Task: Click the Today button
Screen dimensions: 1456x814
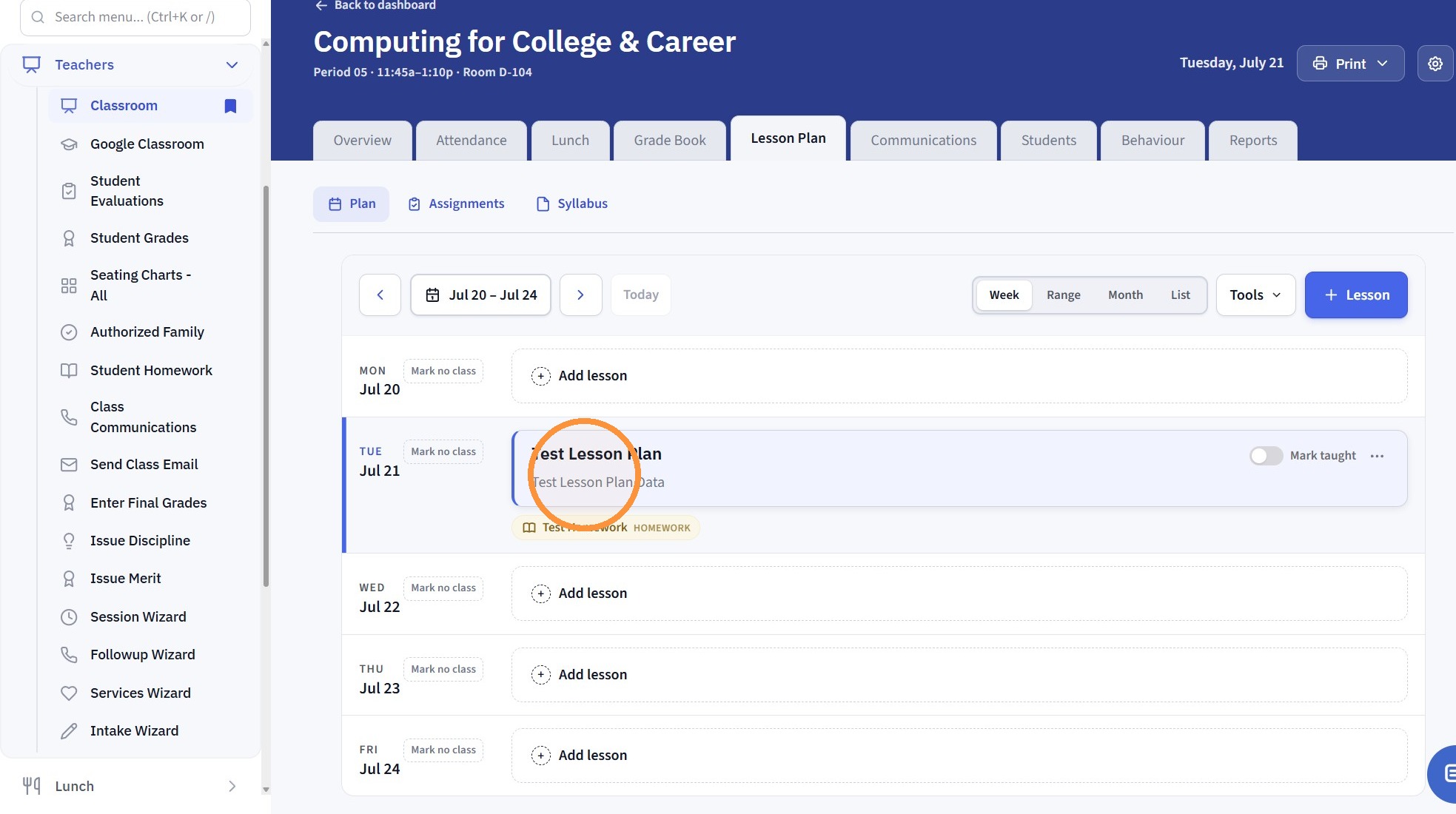Action: pos(640,295)
